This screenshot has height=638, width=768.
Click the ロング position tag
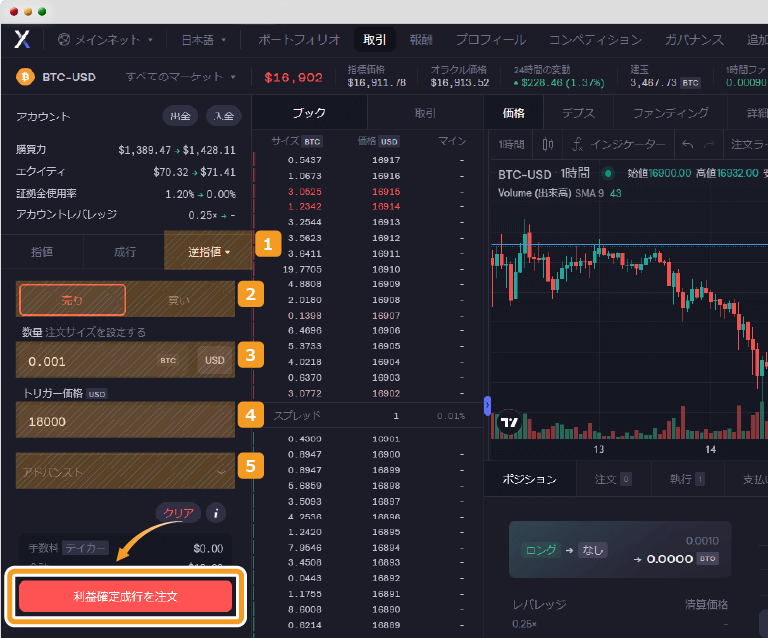click(x=541, y=550)
